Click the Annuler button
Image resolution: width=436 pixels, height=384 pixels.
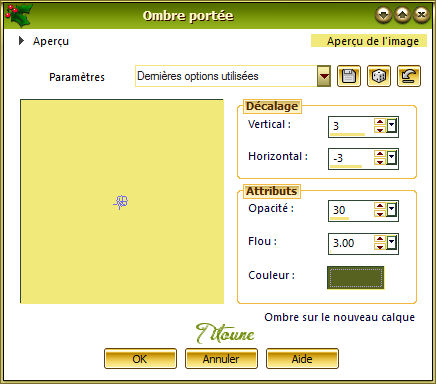coord(221,359)
